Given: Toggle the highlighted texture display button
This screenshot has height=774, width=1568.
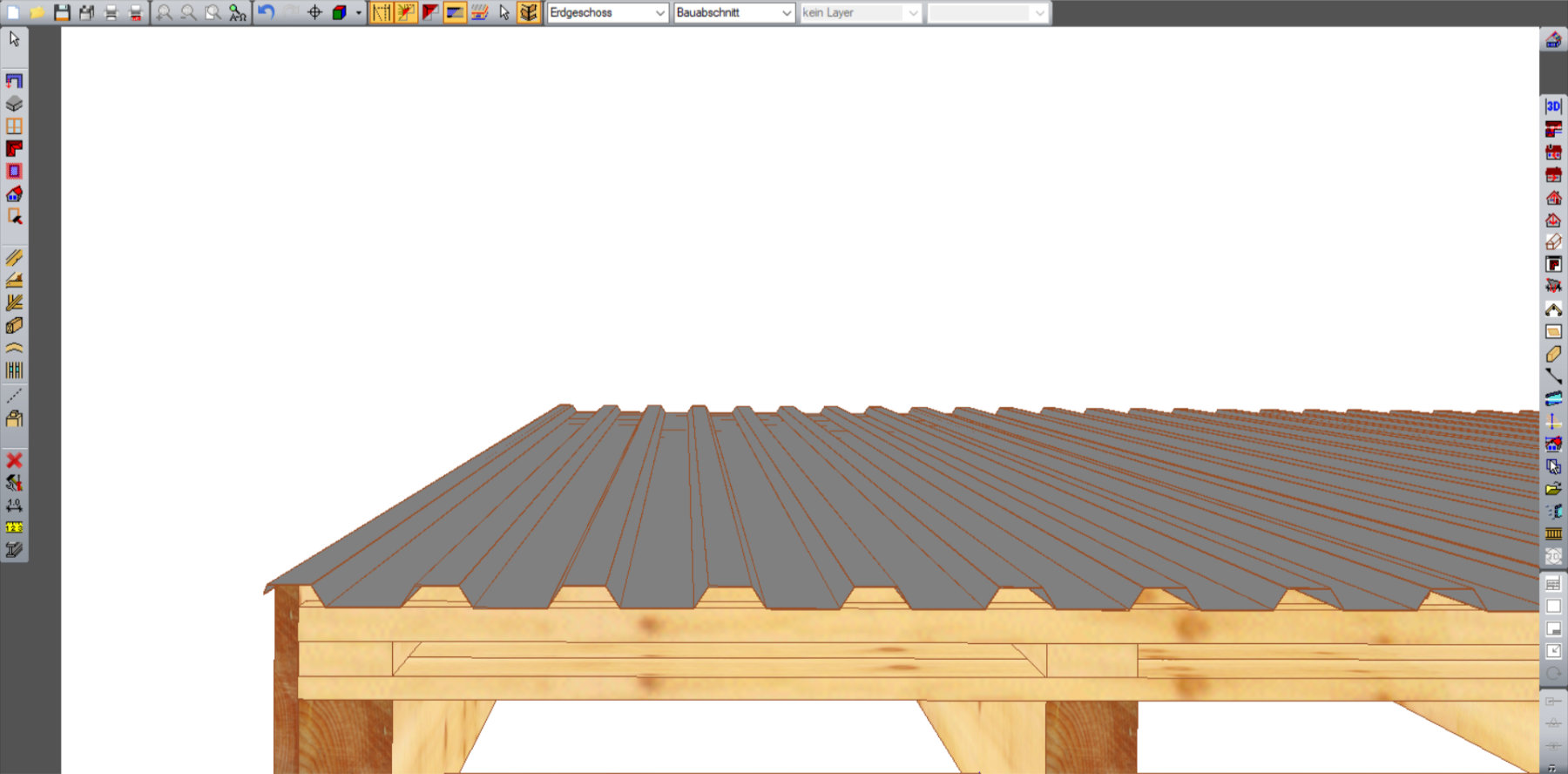Looking at the screenshot, I should point(455,12).
